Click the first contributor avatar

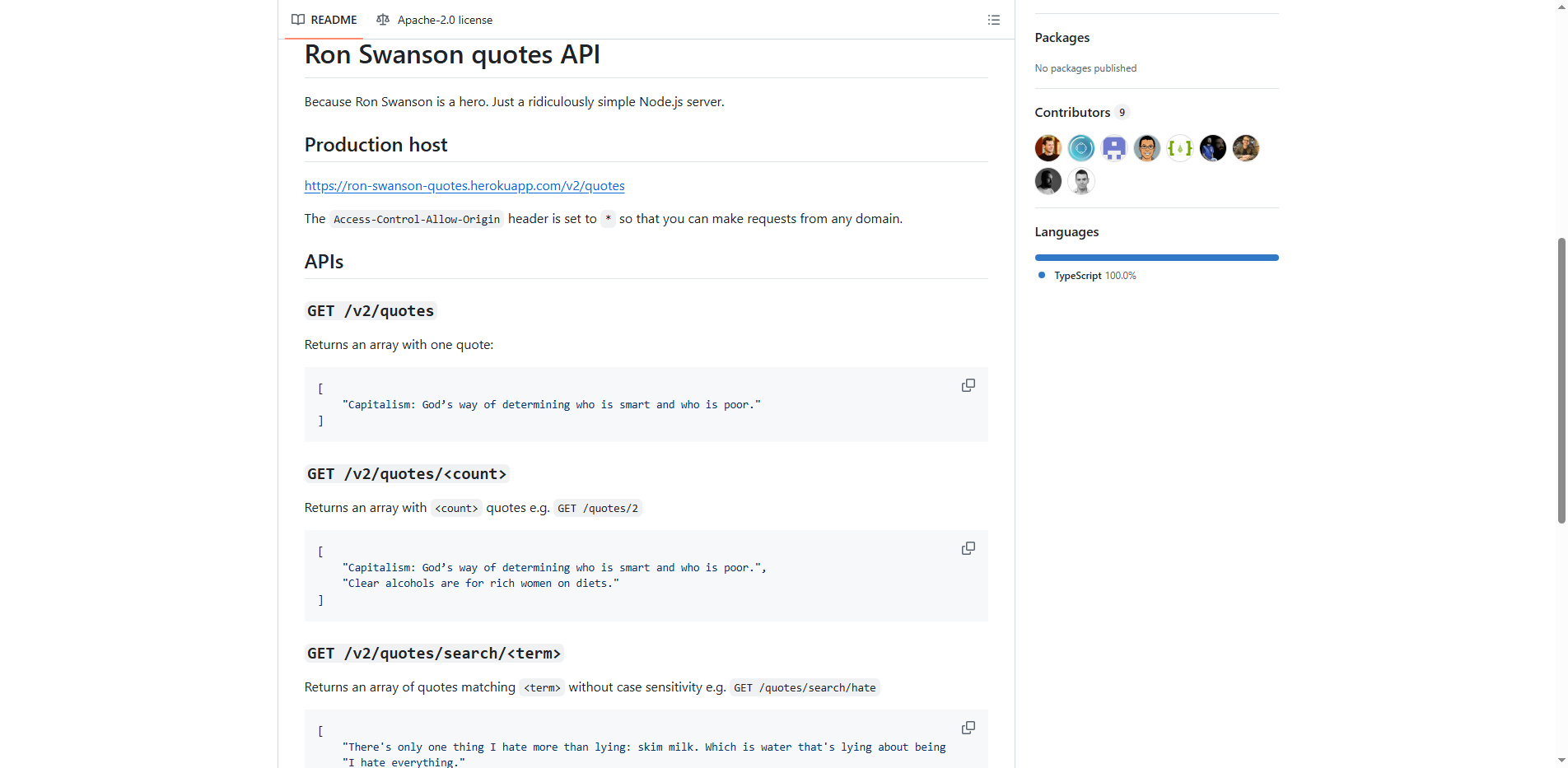click(1048, 148)
